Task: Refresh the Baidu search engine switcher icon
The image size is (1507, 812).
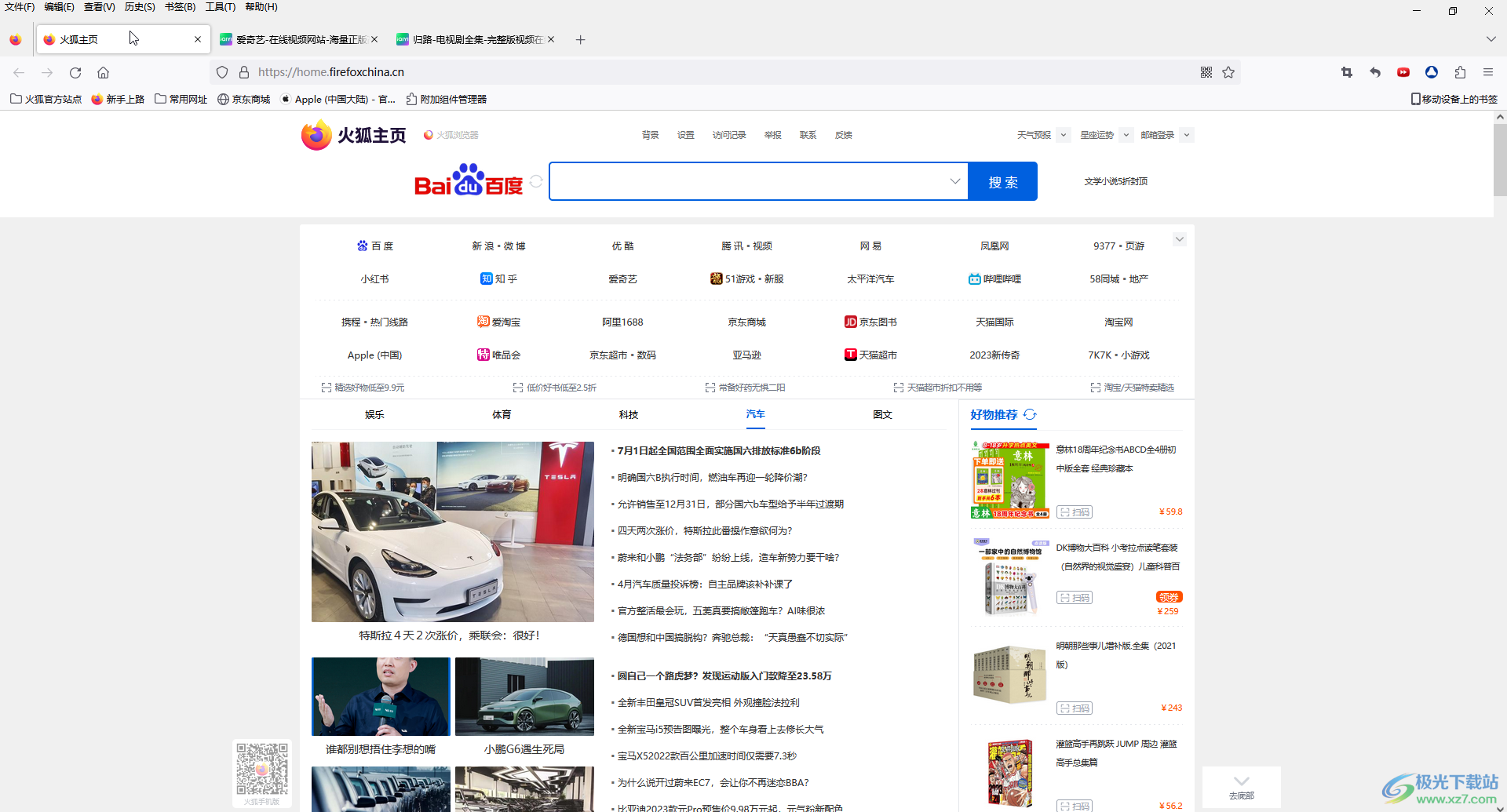Action: [x=536, y=181]
